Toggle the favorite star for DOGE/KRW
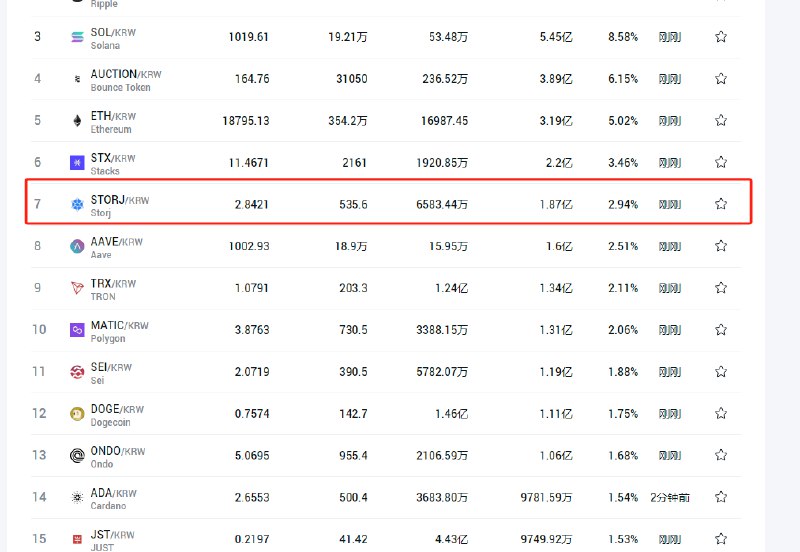The width and height of the screenshot is (800, 552). point(721,413)
